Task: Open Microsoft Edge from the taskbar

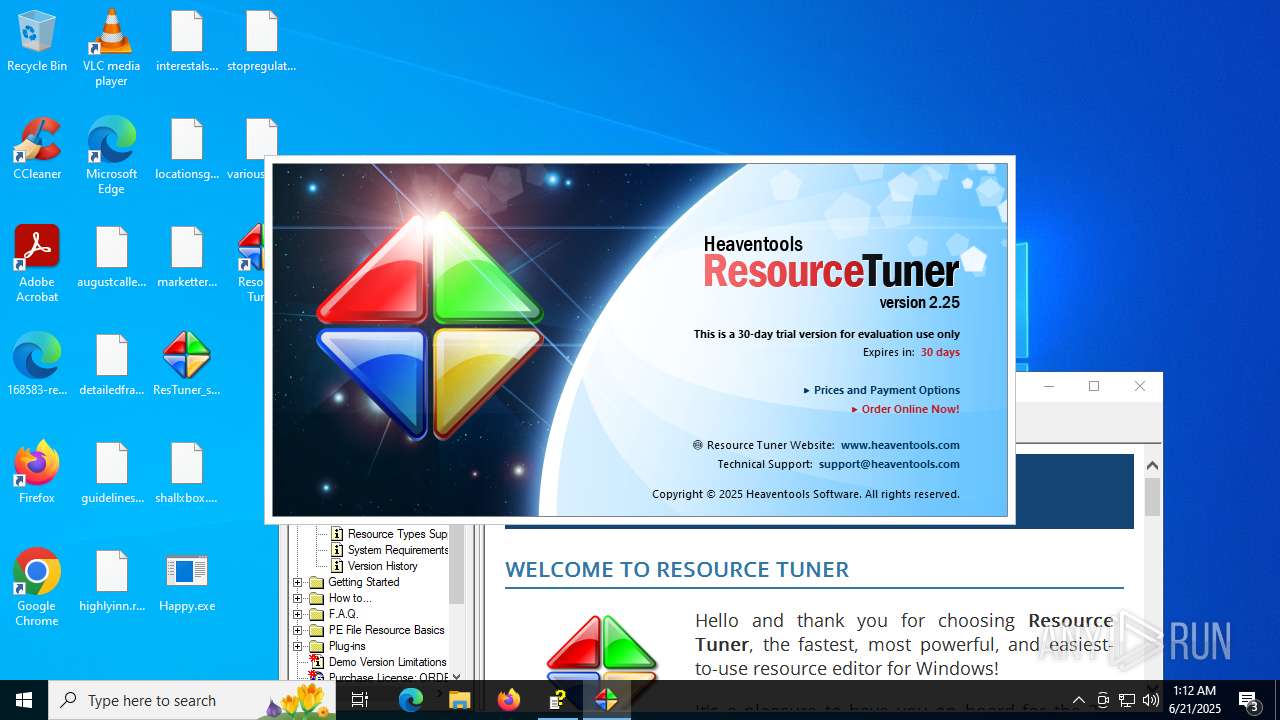Action: (x=411, y=700)
